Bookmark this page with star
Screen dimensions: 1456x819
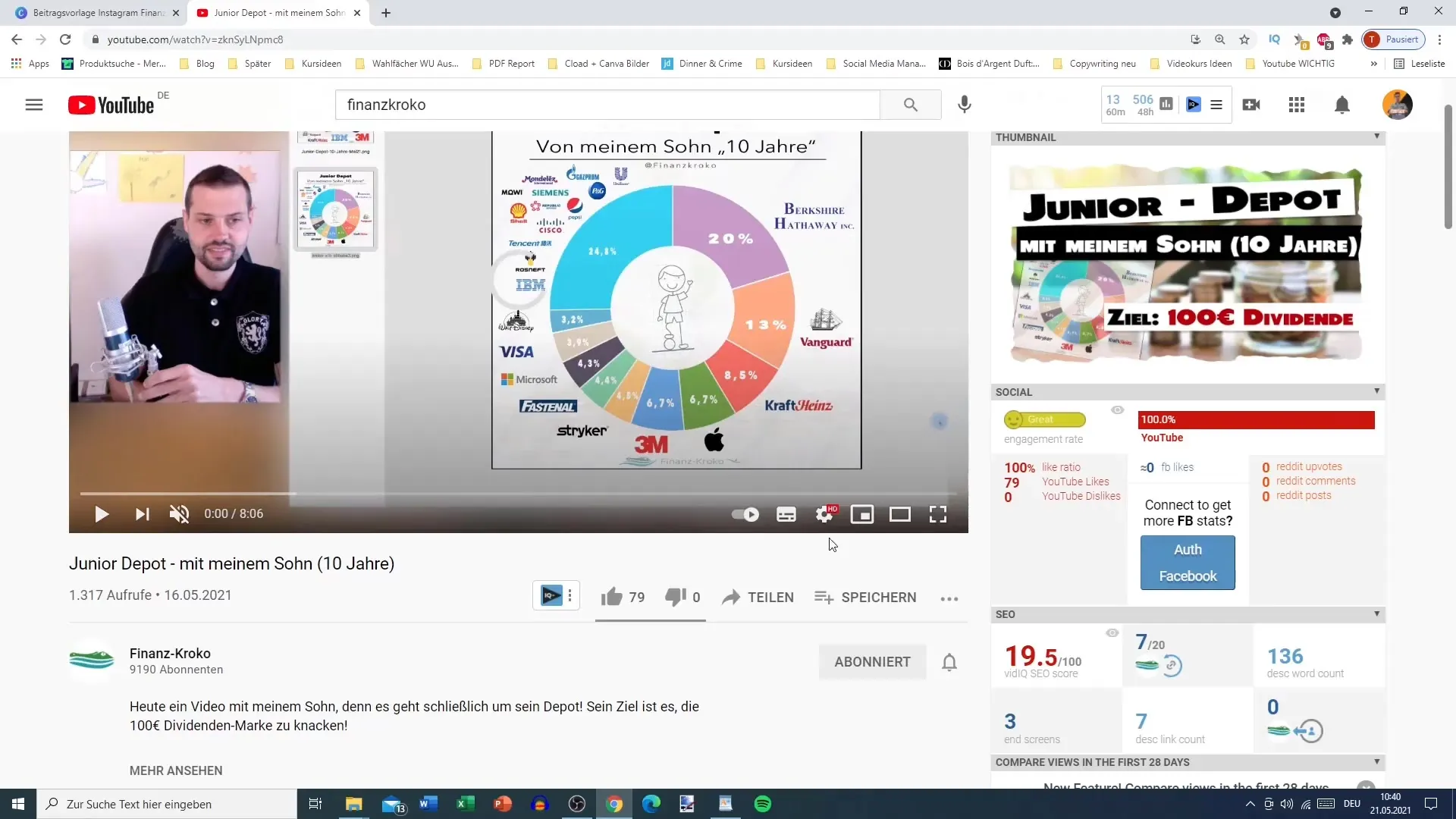coord(1244,39)
